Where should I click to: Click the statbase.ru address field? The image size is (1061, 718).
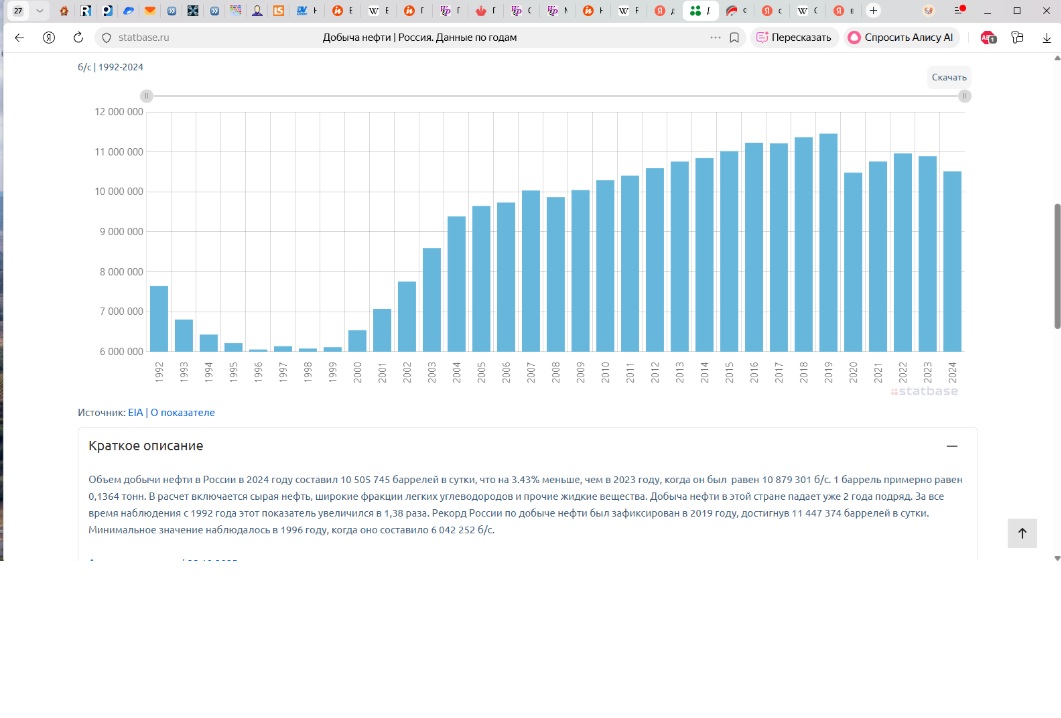coord(406,37)
